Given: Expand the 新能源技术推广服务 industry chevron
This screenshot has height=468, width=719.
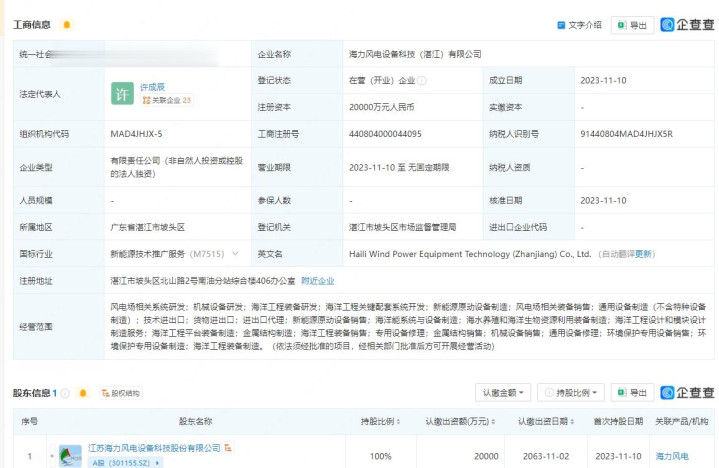Looking at the screenshot, I should 235,253.
